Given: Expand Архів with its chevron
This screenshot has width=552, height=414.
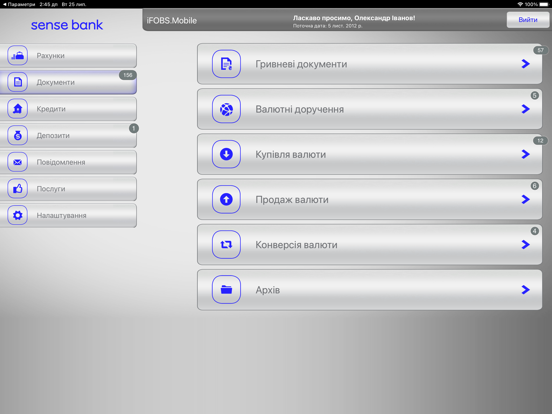Looking at the screenshot, I should (526, 289).
